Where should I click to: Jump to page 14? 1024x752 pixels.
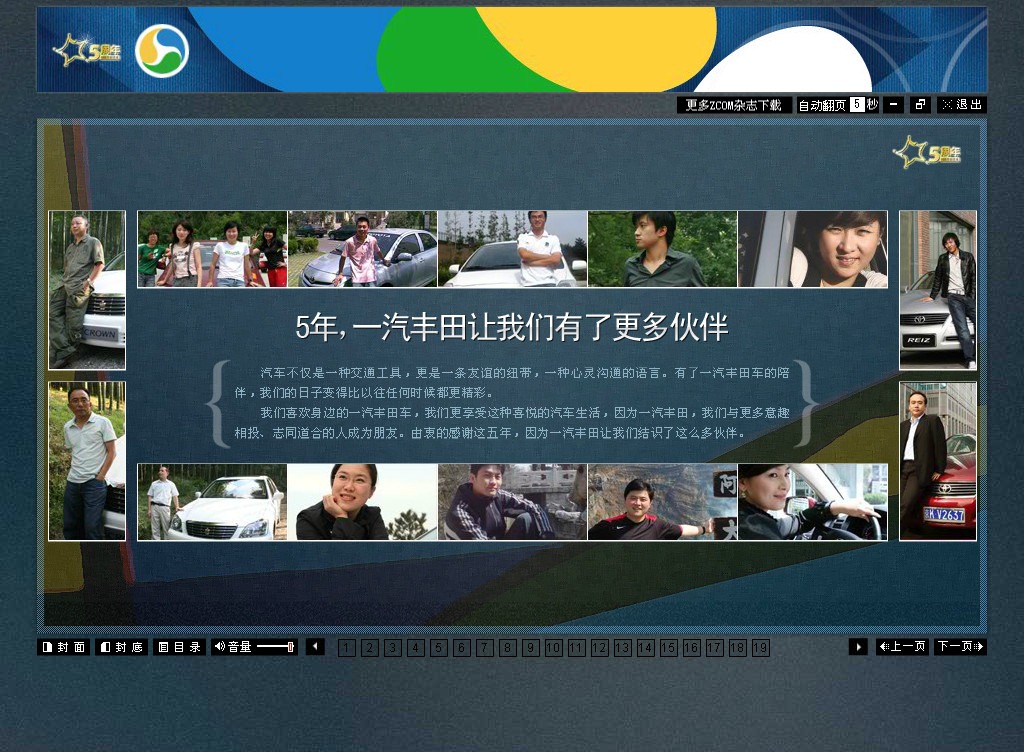click(645, 648)
